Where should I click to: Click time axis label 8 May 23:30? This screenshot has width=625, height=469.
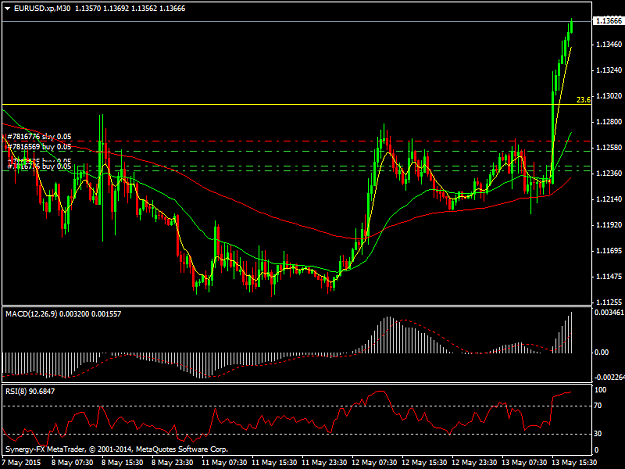(x=172, y=462)
